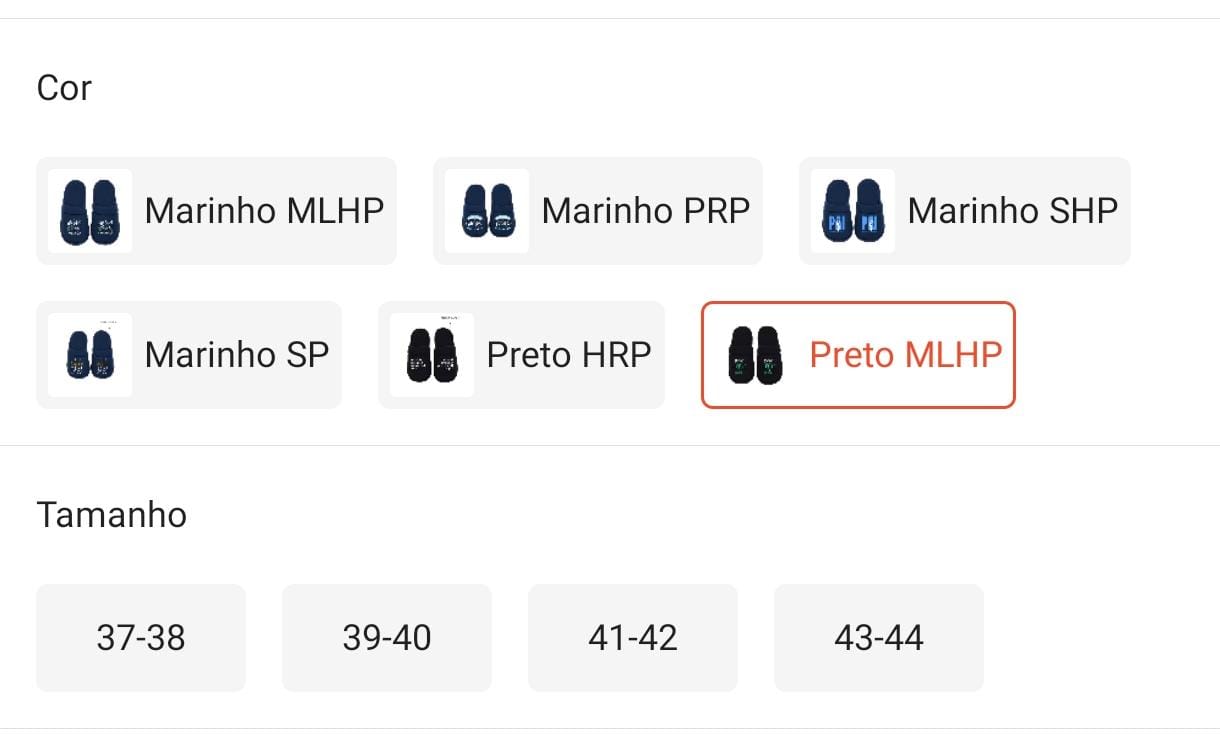This screenshot has width=1220, height=734.
Task: Tap the smallest available size option
Action: [141, 638]
